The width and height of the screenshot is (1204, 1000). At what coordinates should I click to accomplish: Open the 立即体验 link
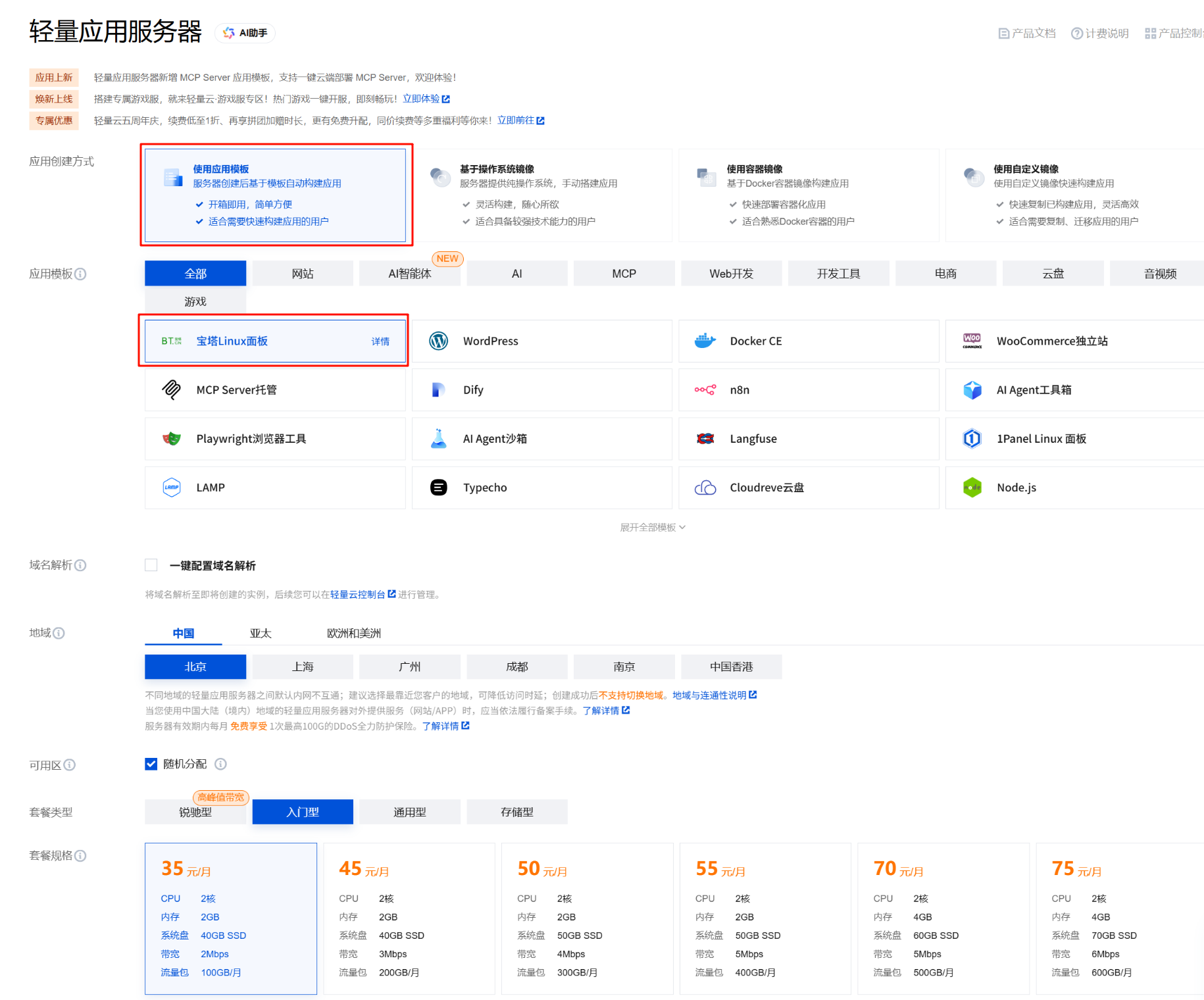[x=426, y=99]
